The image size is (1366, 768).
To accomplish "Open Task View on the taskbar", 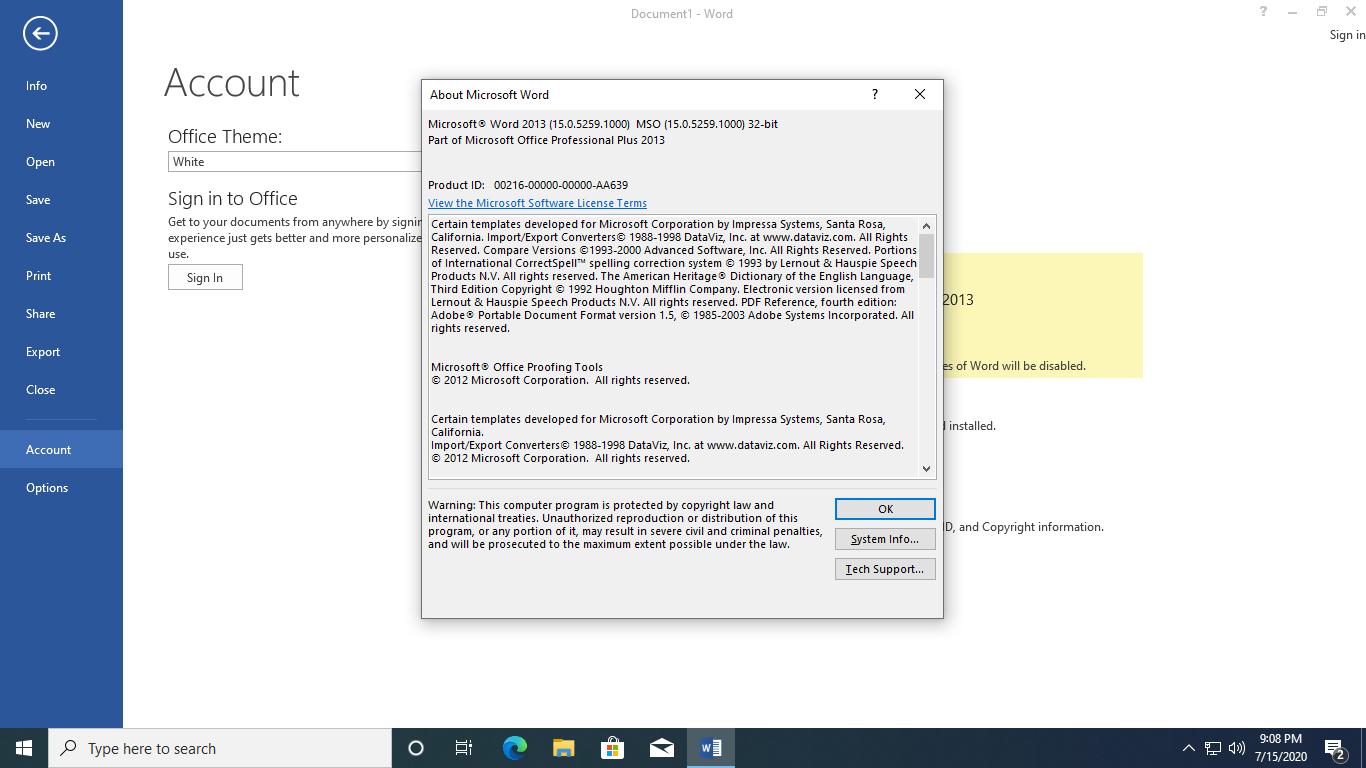I will pos(464,748).
